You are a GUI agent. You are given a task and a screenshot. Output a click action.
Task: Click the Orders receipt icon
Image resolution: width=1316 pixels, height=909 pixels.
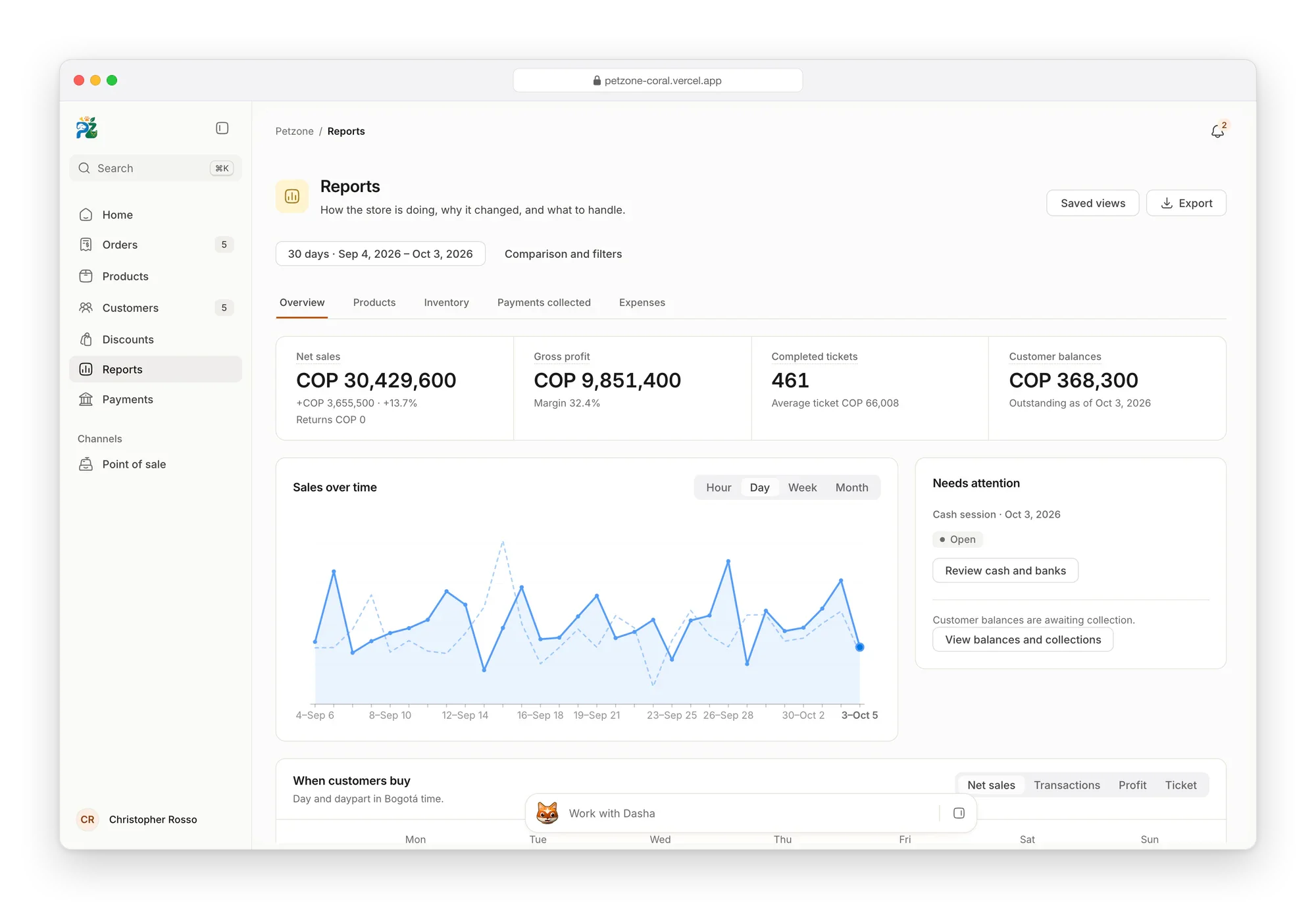tap(86, 245)
